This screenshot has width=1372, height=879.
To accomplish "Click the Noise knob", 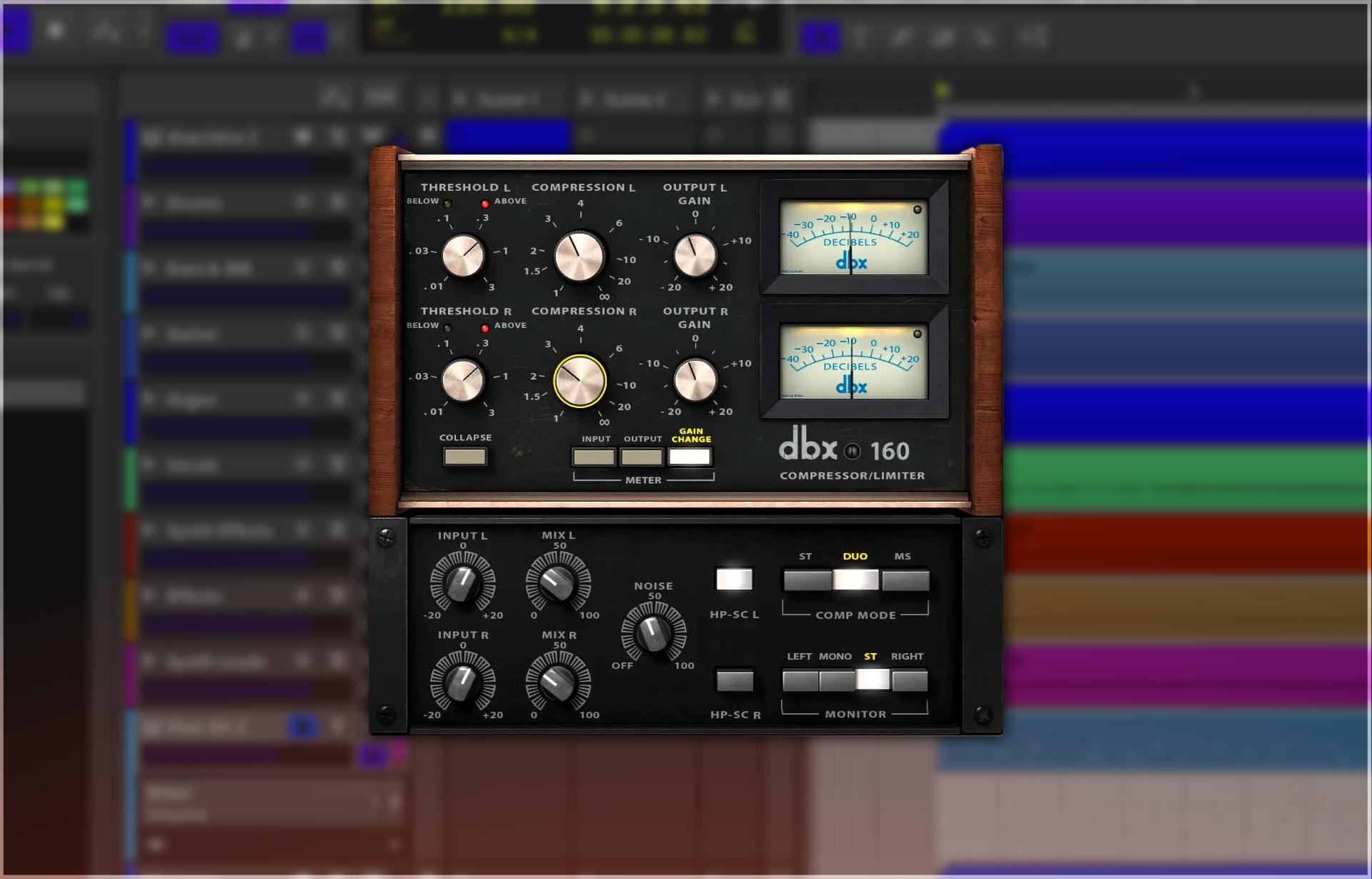I will click(x=653, y=632).
